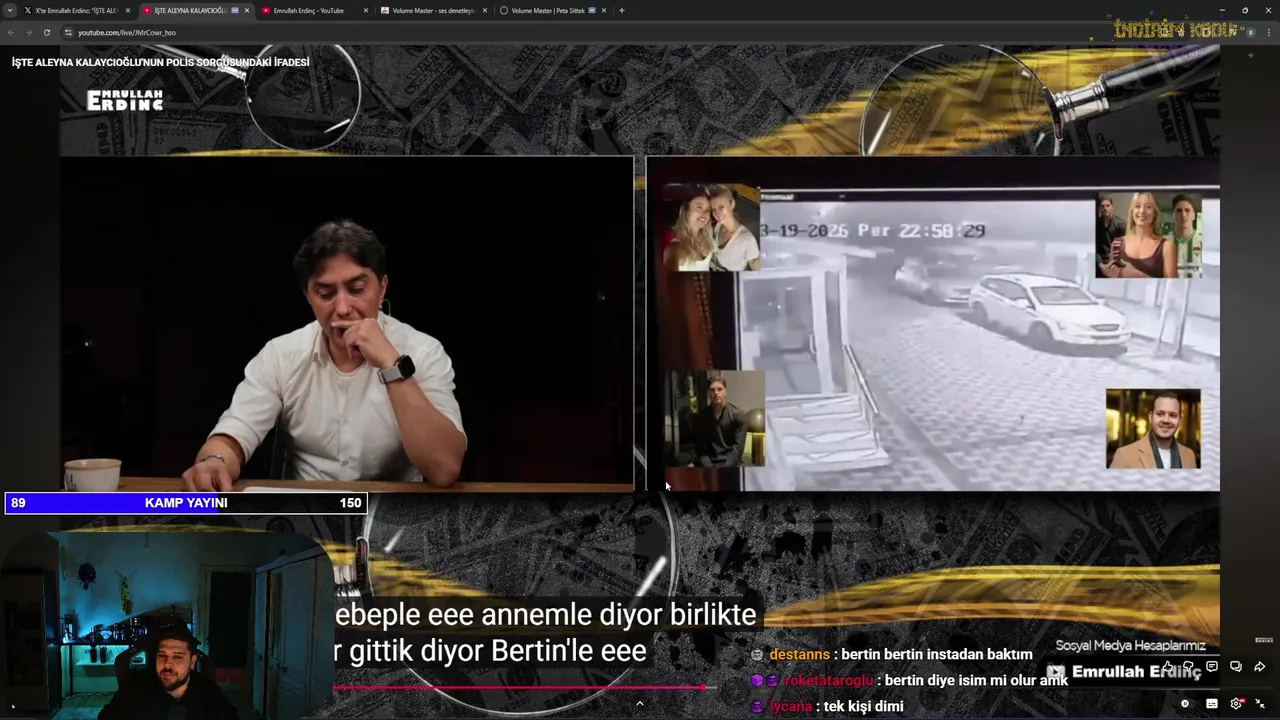The height and width of the screenshot is (720, 1280).
Task: Click chat message from roketataroglu
Action: (910, 680)
